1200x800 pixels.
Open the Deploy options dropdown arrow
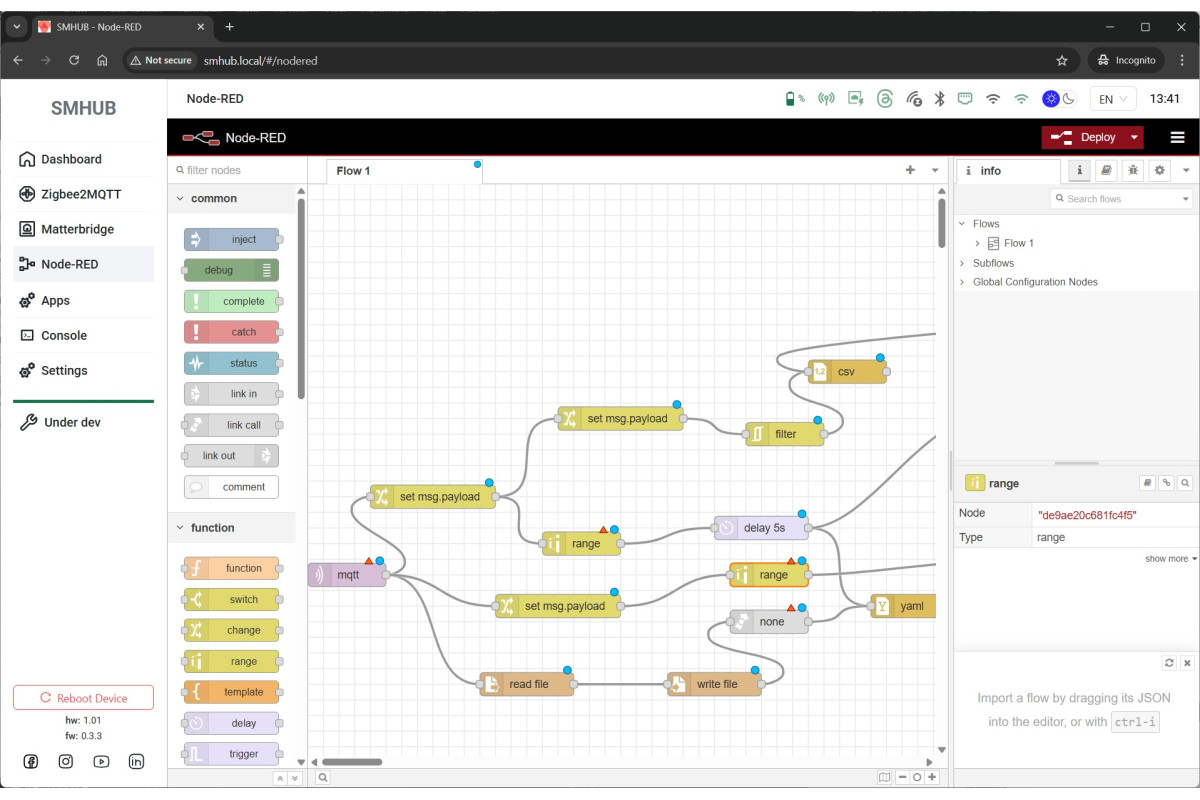tap(1134, 138)
